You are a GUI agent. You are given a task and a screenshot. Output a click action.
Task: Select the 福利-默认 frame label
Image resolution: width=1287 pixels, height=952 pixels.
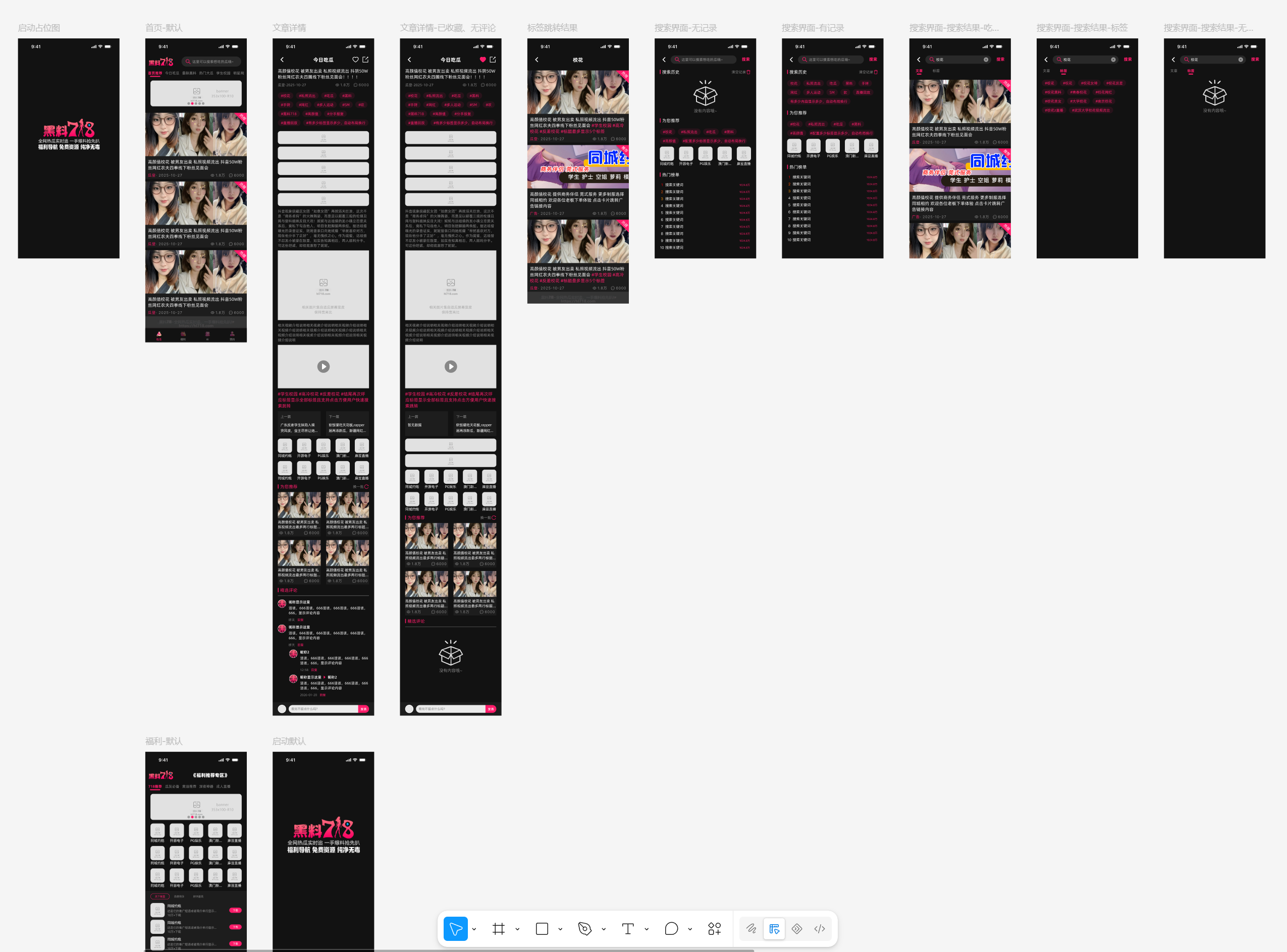[164, 741]
